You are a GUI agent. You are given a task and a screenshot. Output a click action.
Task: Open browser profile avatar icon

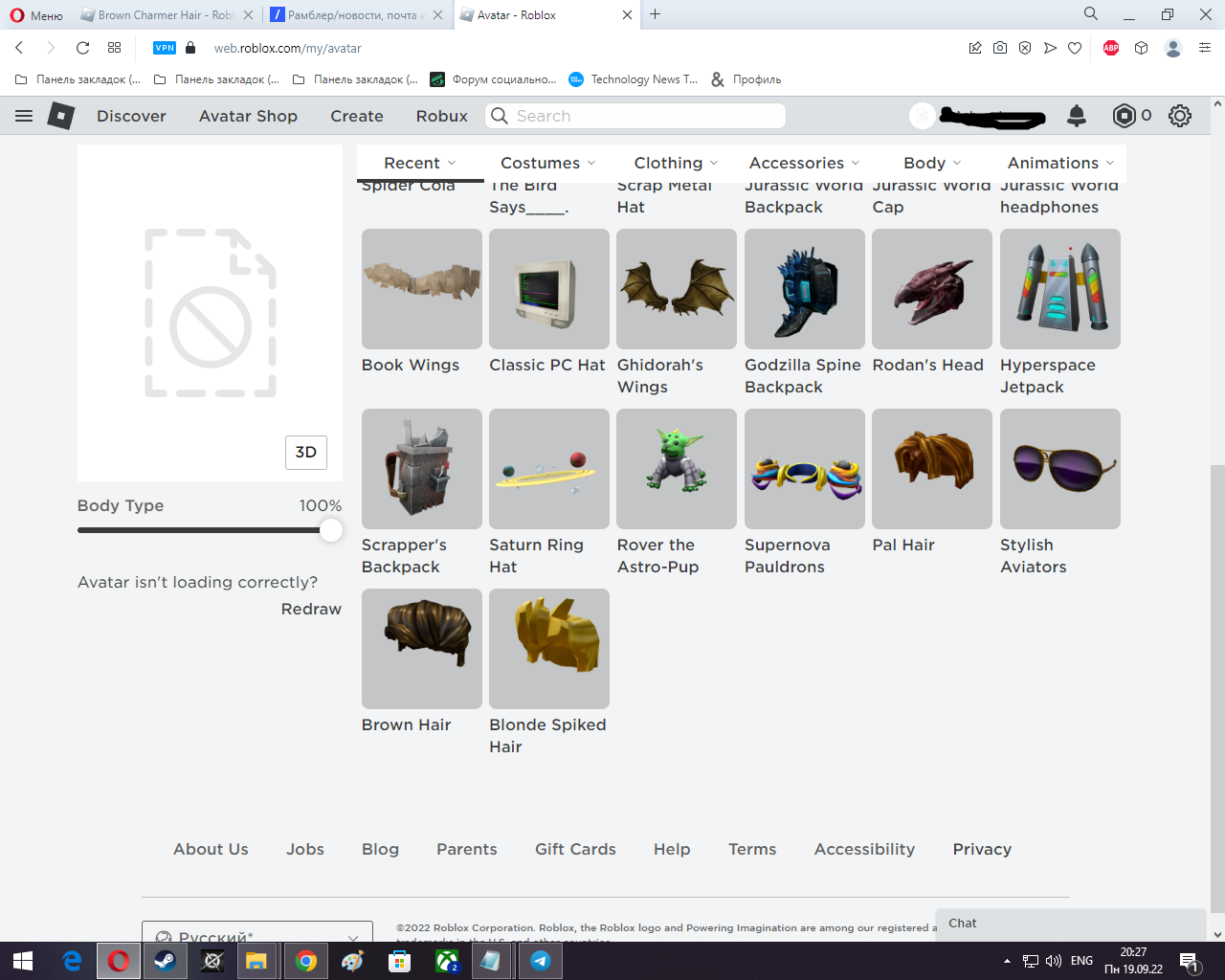1173,48
